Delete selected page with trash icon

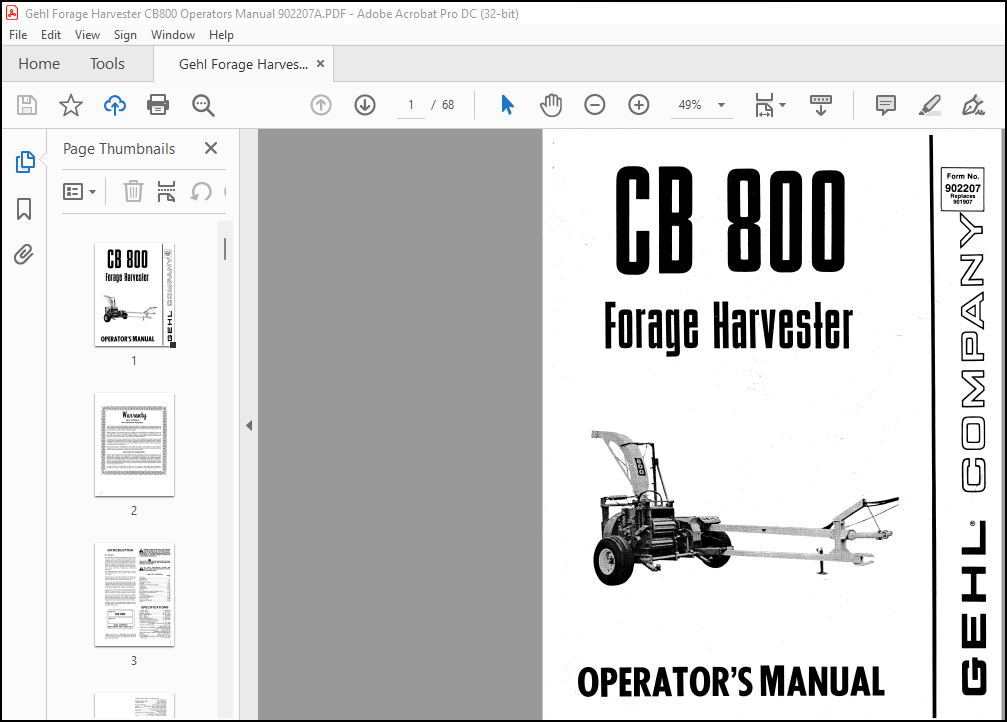tap(133, 191)
